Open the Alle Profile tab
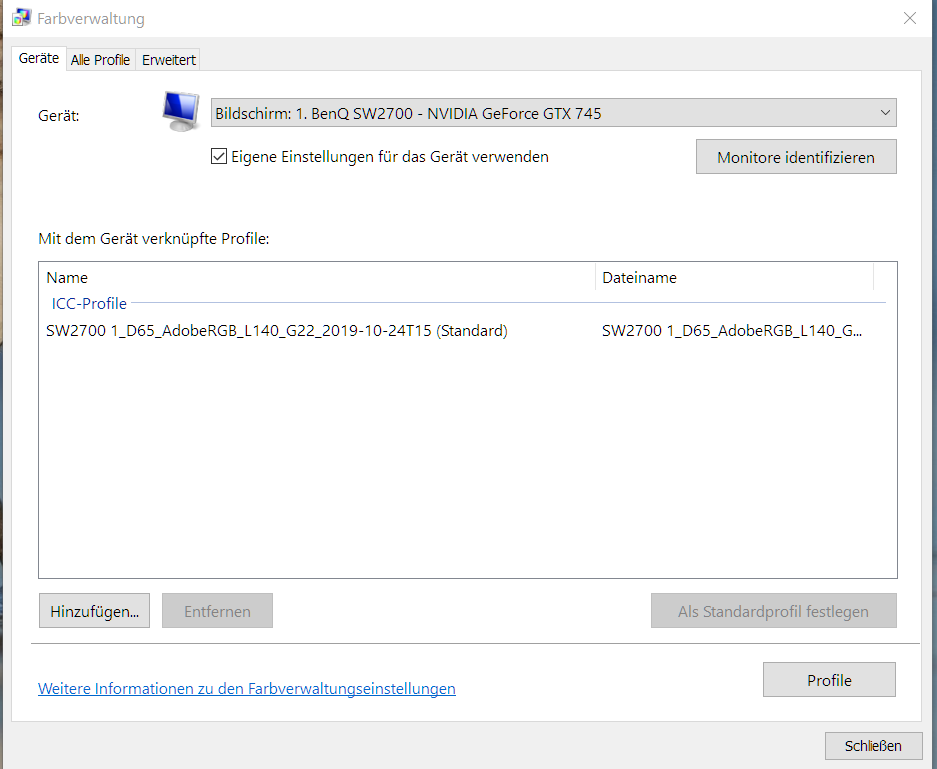 100,60
